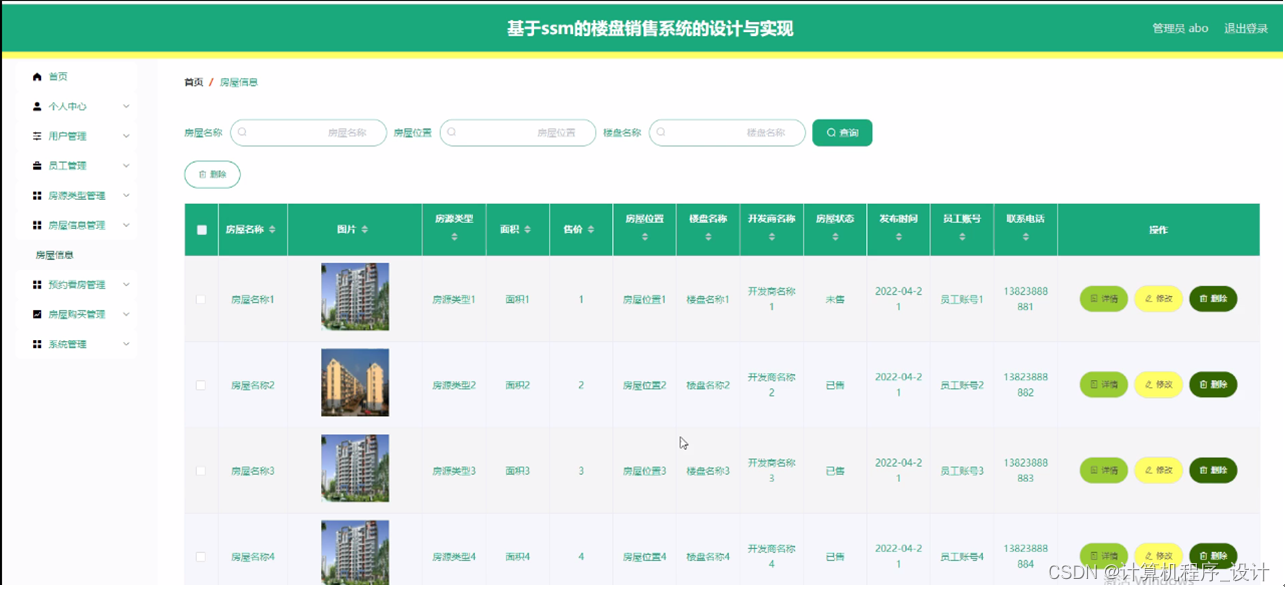Tick the checkbox for row 房屋名称4
This screenshot has width=1285, height=591.
pyautogui.click(x=201, y=557)
